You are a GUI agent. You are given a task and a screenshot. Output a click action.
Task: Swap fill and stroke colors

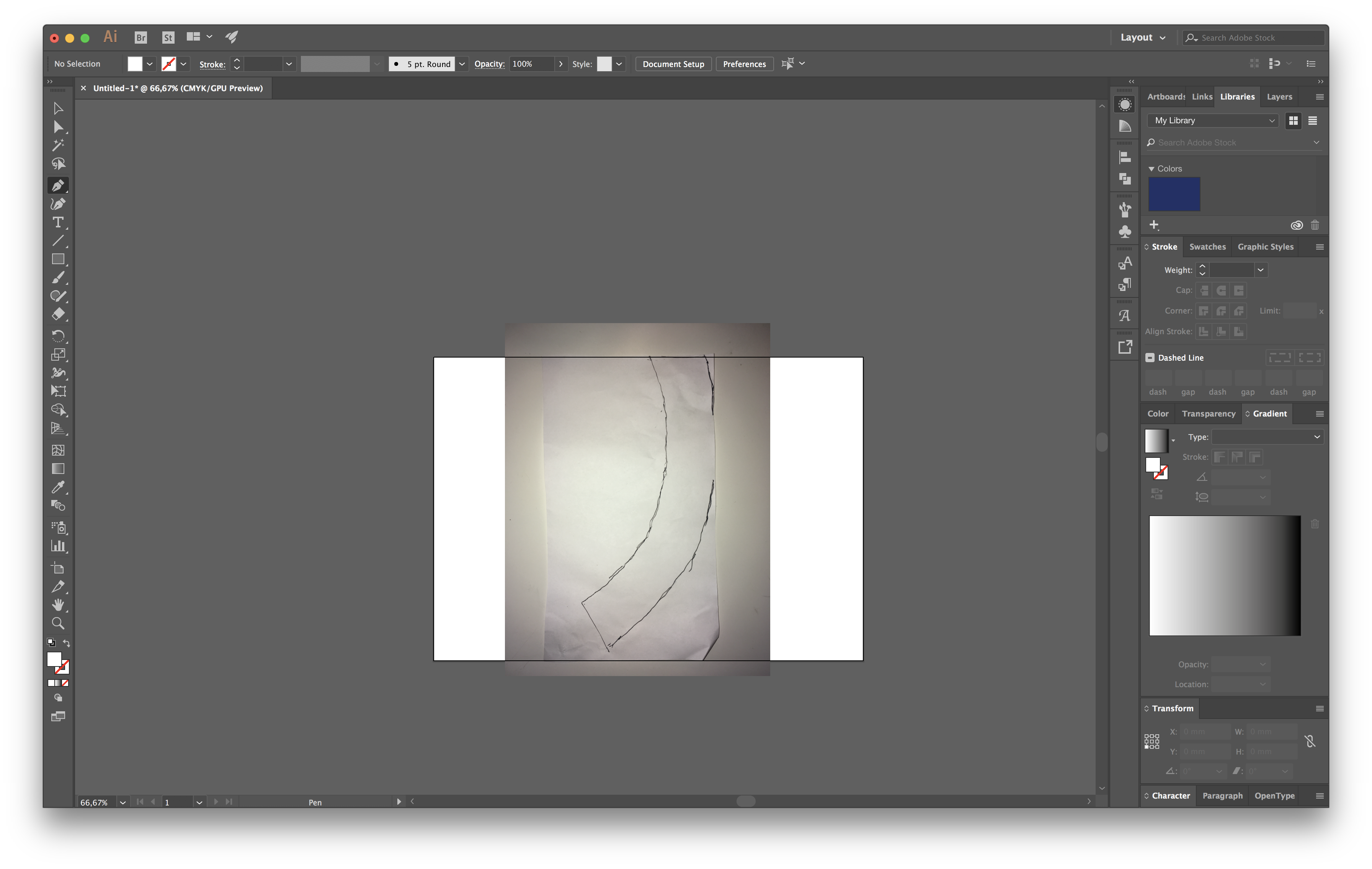pyautogui.click(x=67, y=643)
